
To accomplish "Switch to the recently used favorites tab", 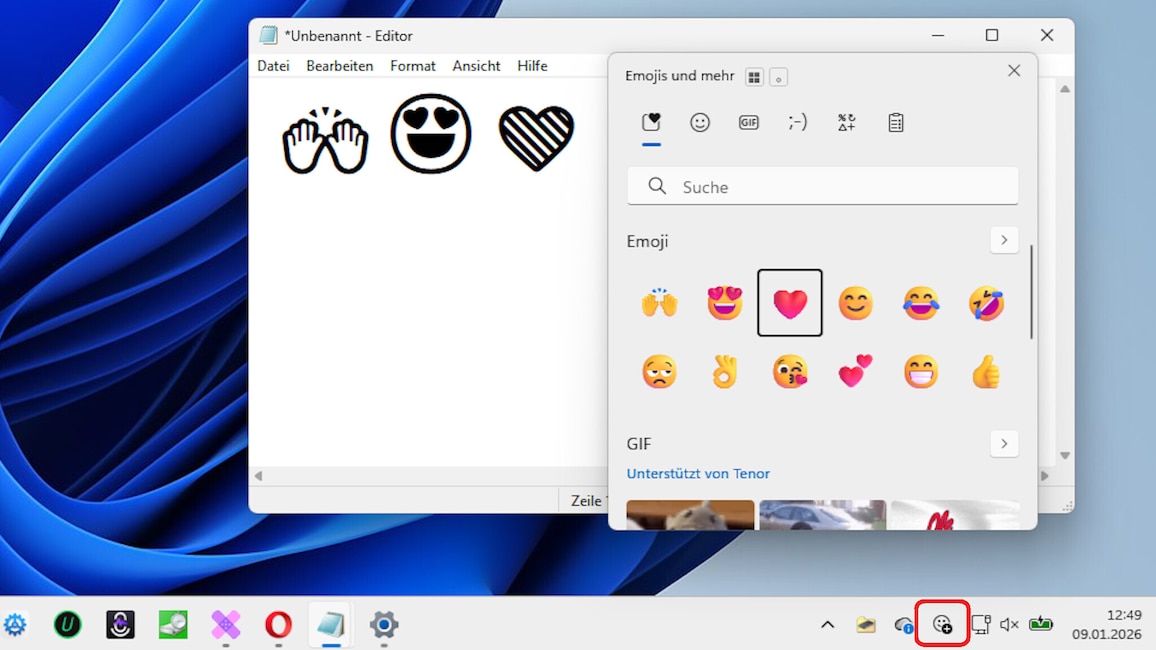I will (x=651, y=122).
